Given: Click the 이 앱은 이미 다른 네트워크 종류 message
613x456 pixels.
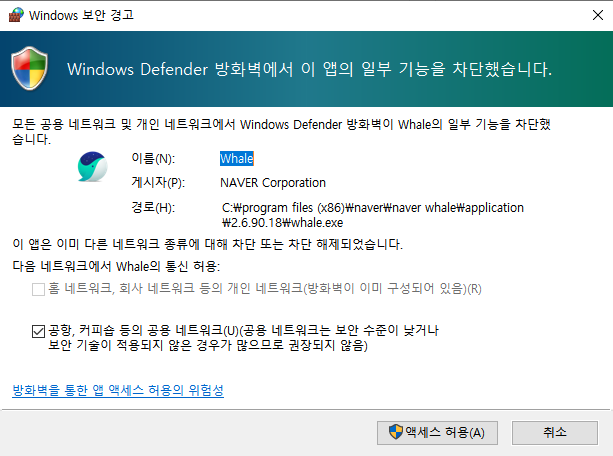Looking at the screenshot, I should (x=207, y=244).
